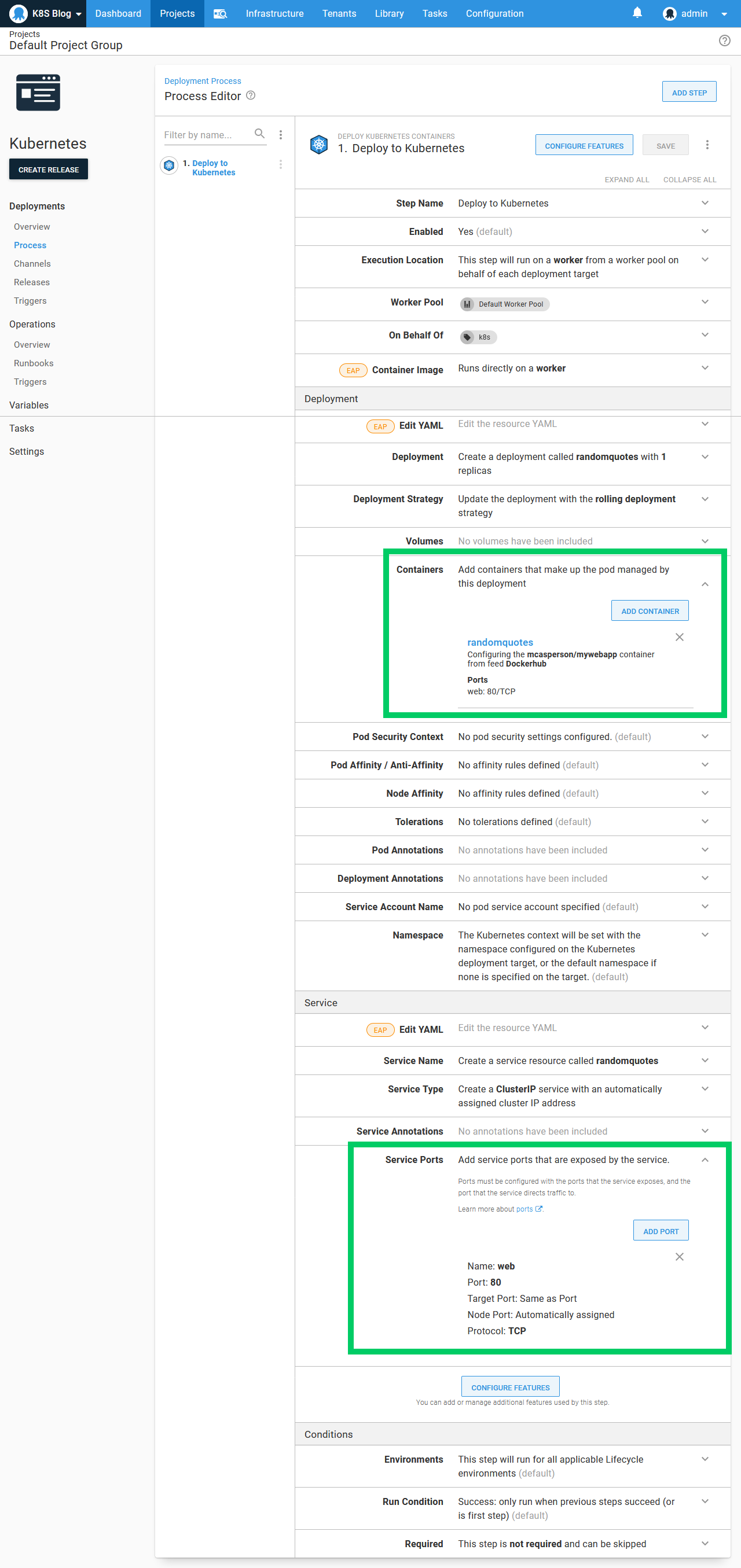Click the Create Release button
The height and width of the screenshot is (1568, 741).
point(49,169)
